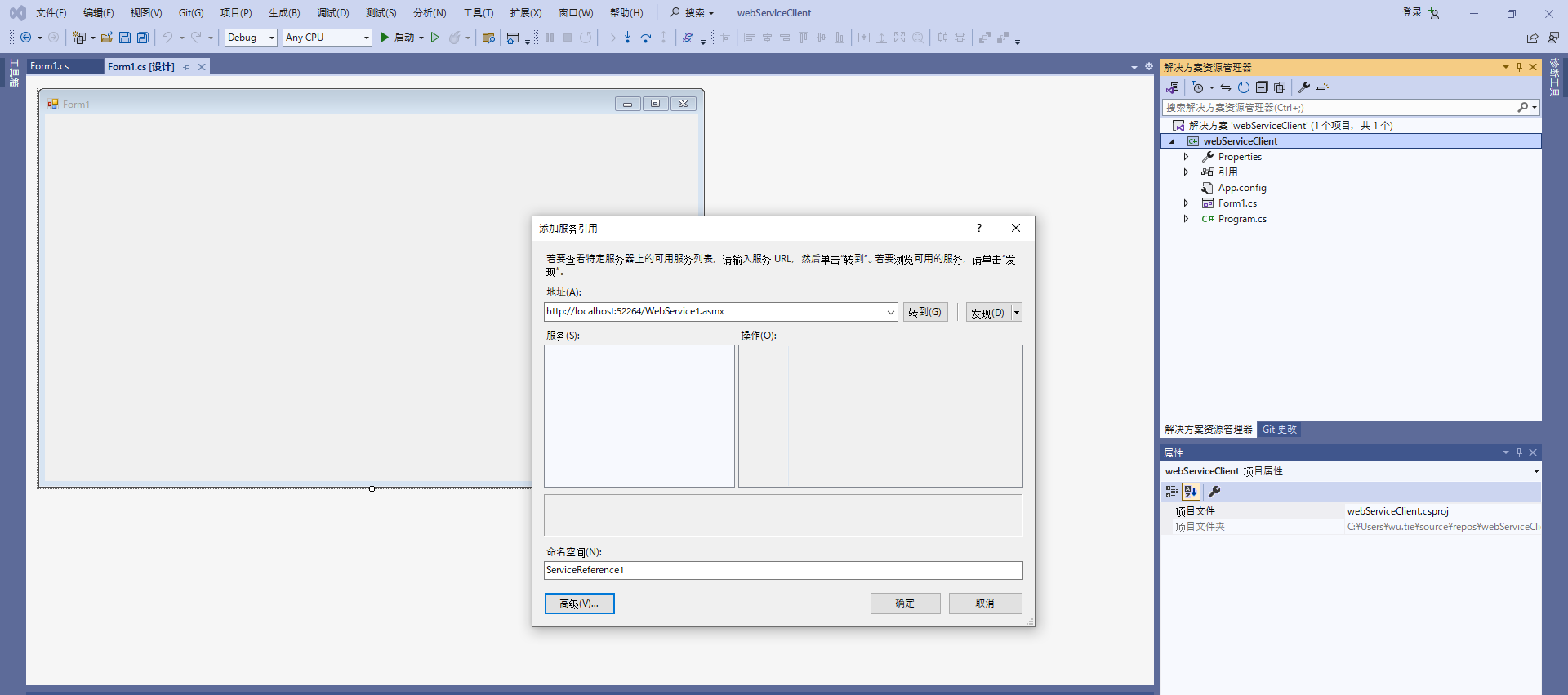1568x695 pixels.
Task: Click the 取消 Cancel button
Action: pos(985,604)
